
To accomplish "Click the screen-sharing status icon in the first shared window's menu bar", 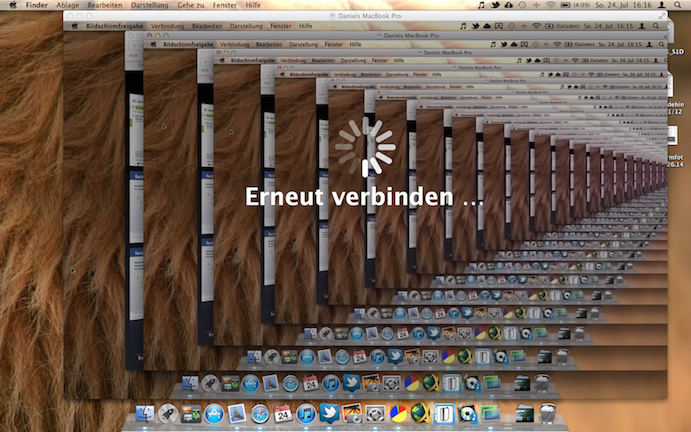I will [x=498, y=26].
